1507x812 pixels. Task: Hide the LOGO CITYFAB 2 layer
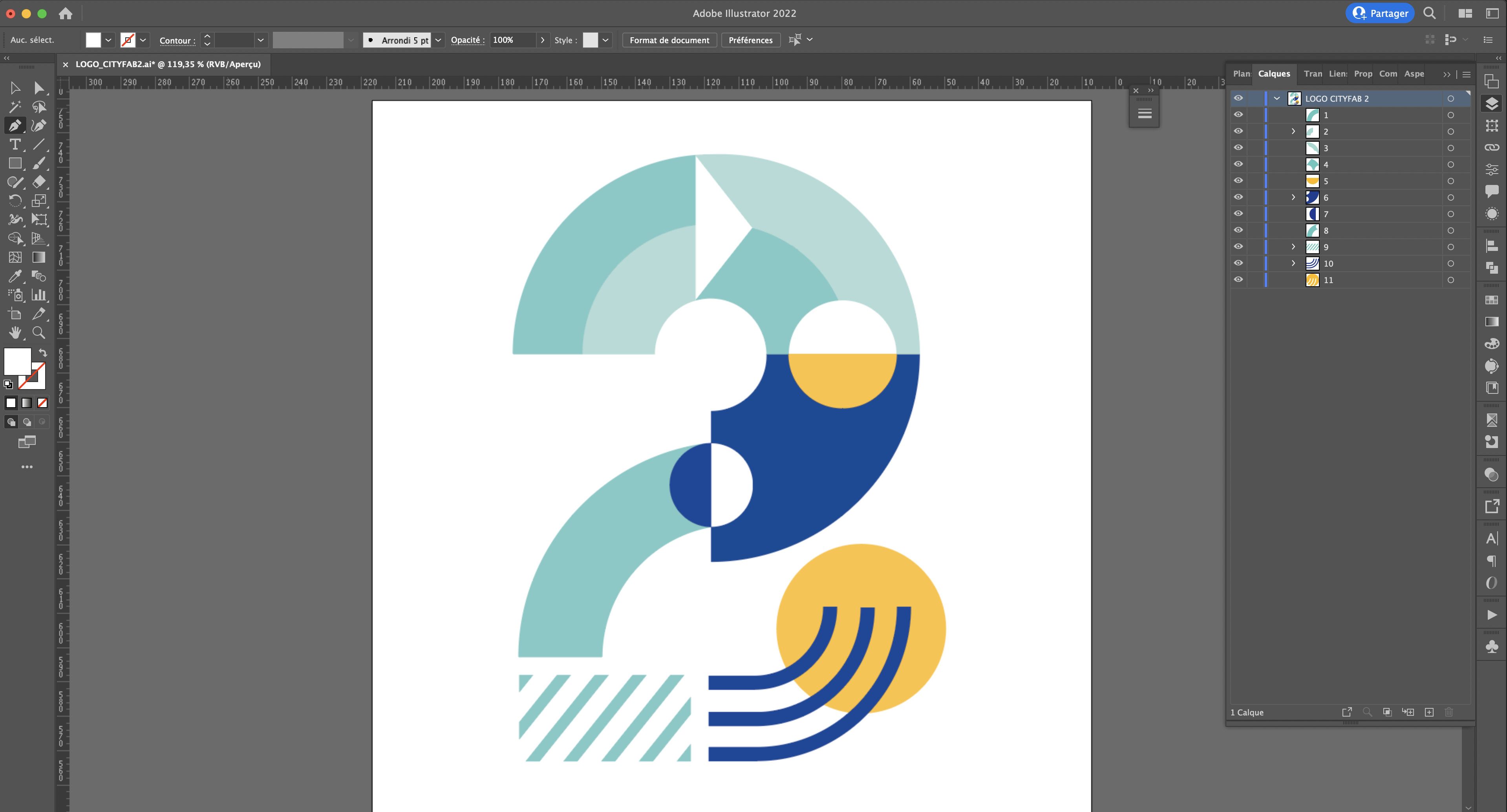1238,98
